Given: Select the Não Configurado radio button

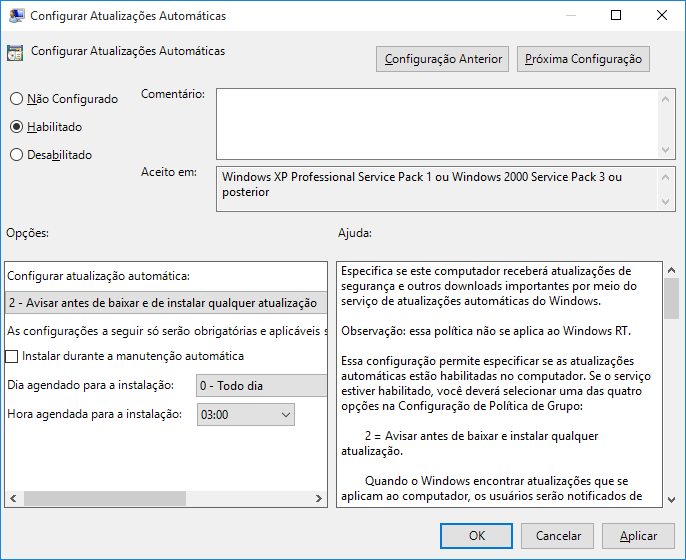Looking at the screenshot, I should point(17,99).
